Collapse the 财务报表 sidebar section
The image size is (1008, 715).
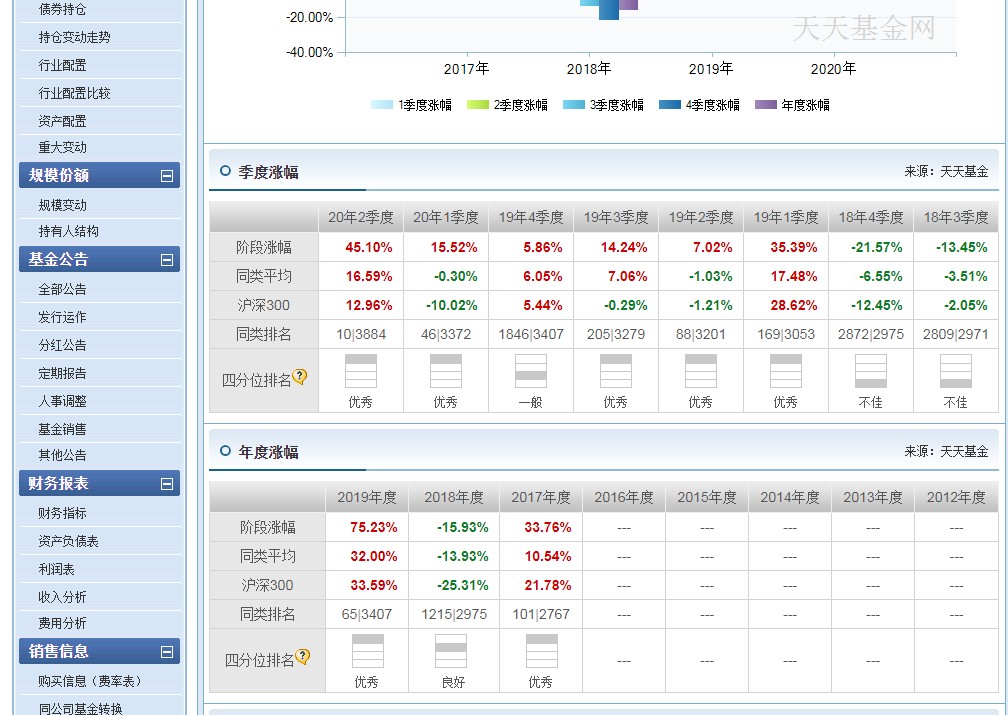(x=166, y=484)
